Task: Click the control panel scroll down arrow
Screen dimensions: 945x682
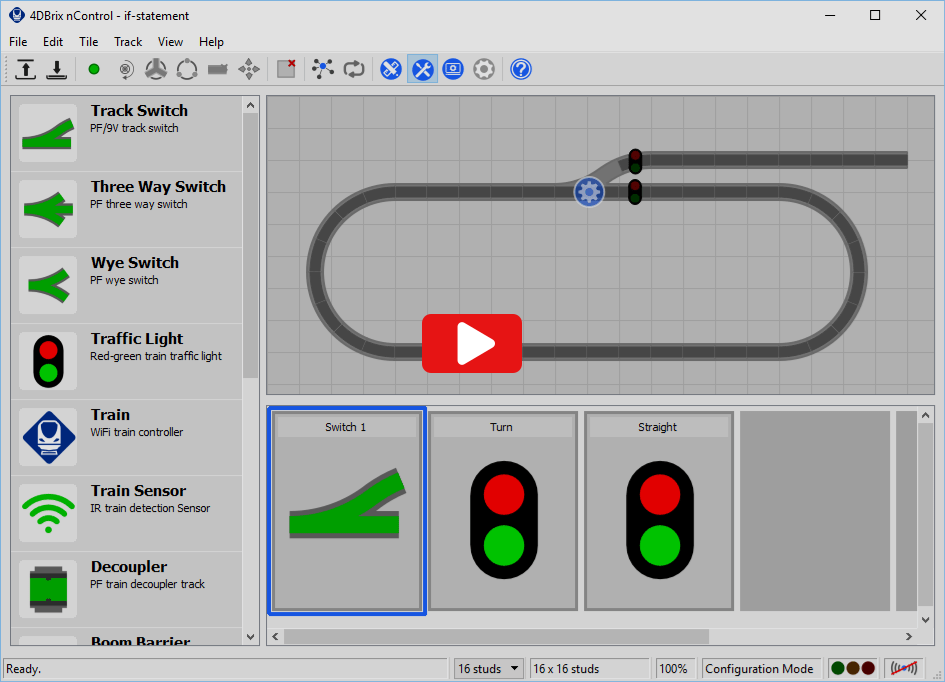Action: tap(926, 619)
